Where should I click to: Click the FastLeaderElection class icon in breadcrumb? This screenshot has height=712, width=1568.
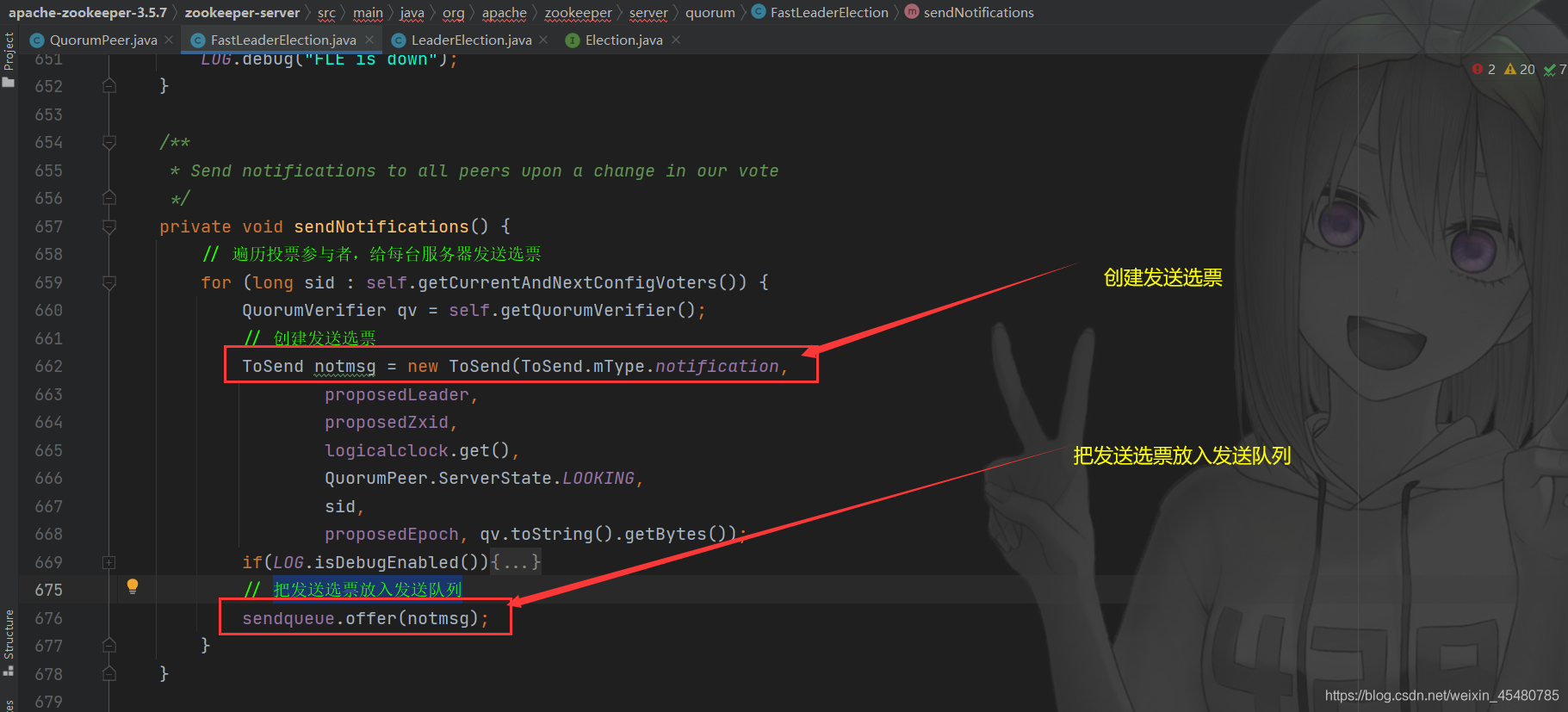pyautogui.click(x=759, y=12)
